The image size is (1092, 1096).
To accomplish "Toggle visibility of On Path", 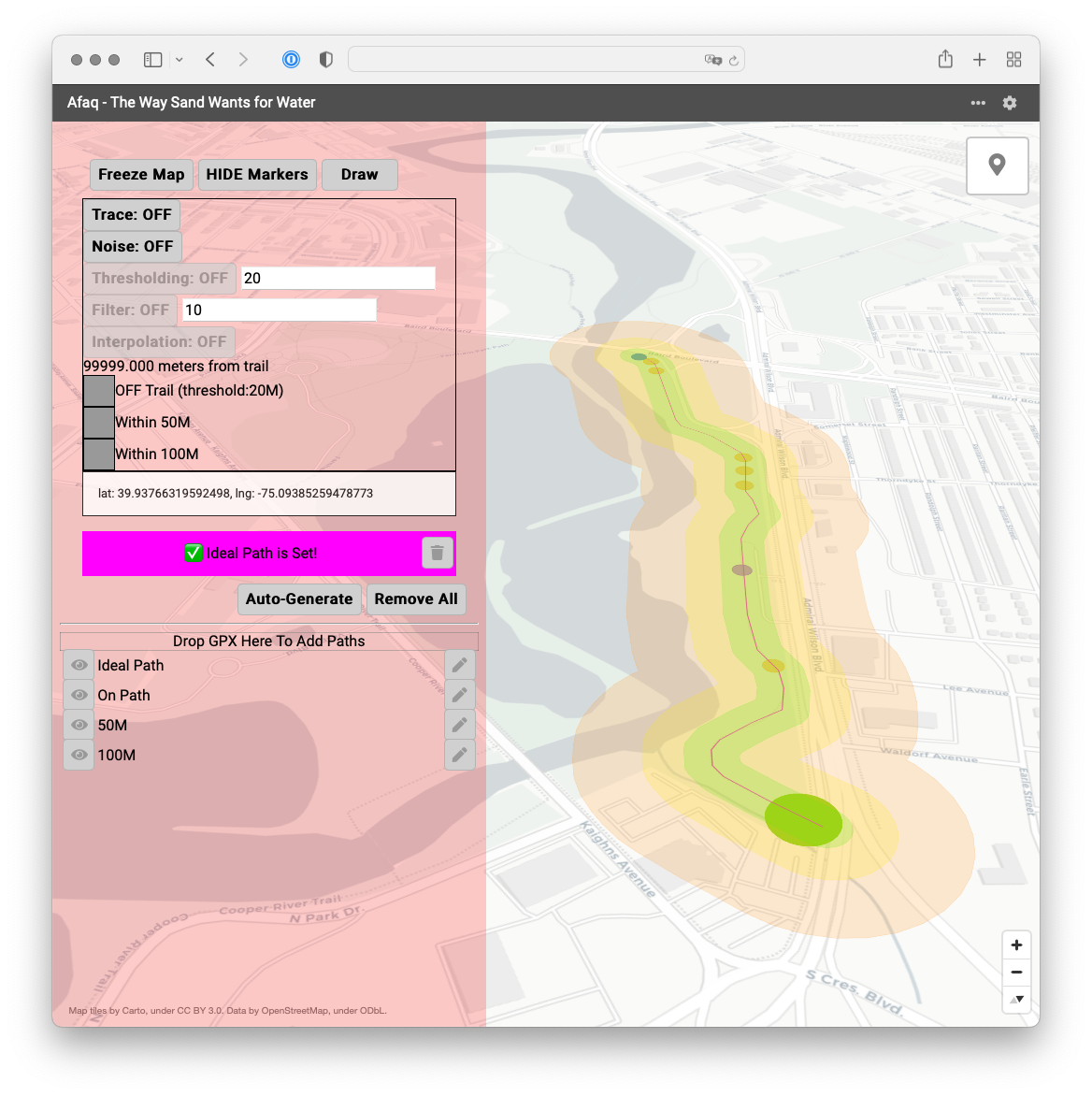I will [x=79, y=696].
